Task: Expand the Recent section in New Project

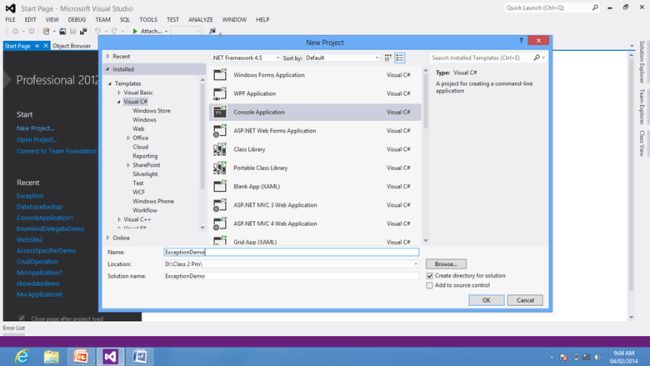Action: 108,56
